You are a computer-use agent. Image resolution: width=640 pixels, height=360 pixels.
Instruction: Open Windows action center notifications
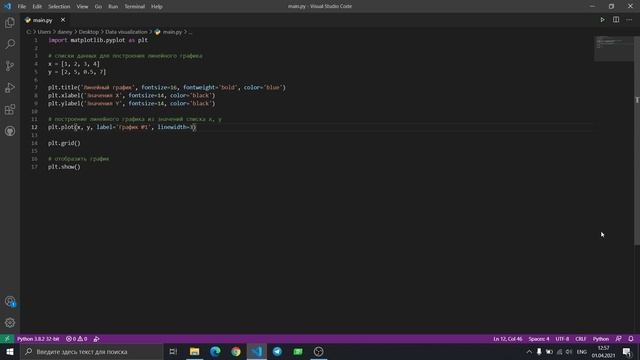click(627, 351)
